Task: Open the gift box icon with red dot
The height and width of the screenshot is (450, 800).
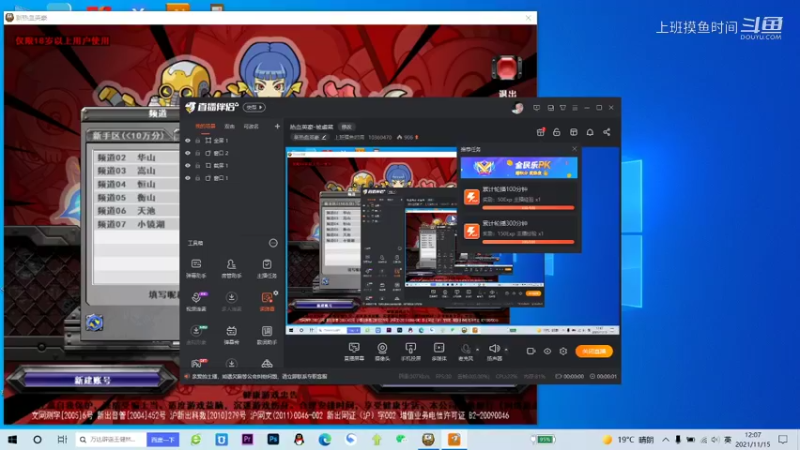Action: pyautogui.click(x=541, y=132)
